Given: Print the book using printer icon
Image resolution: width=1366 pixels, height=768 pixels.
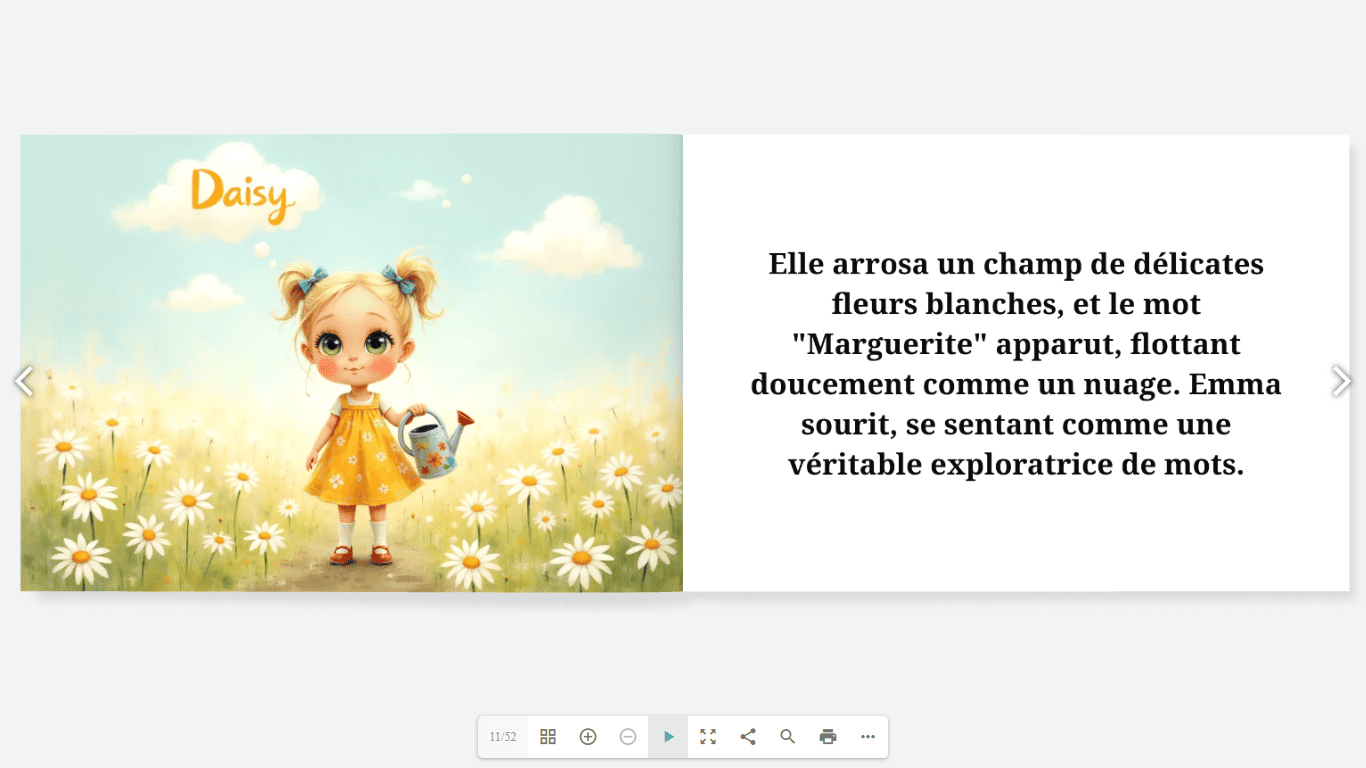Looking at the screenshot, I should 828,737.
